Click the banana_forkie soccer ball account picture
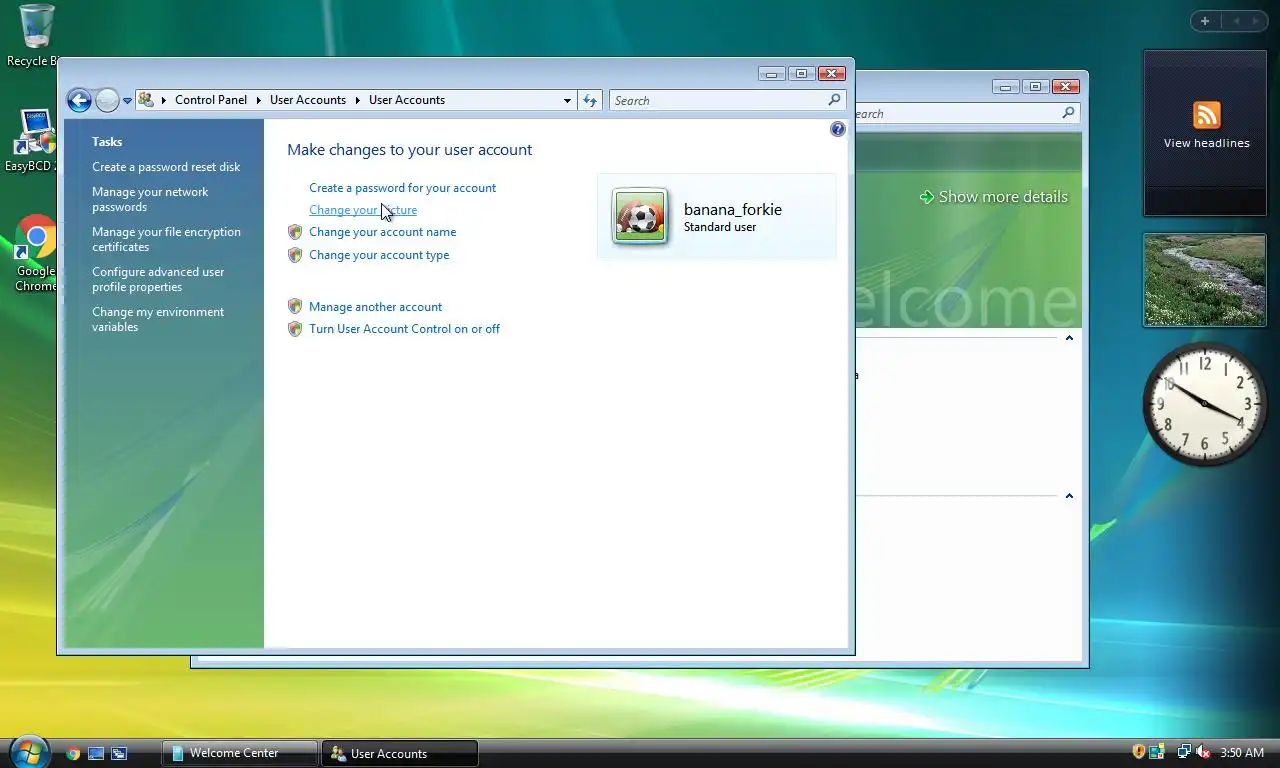1280x768 pixels. tap(640, 217)
